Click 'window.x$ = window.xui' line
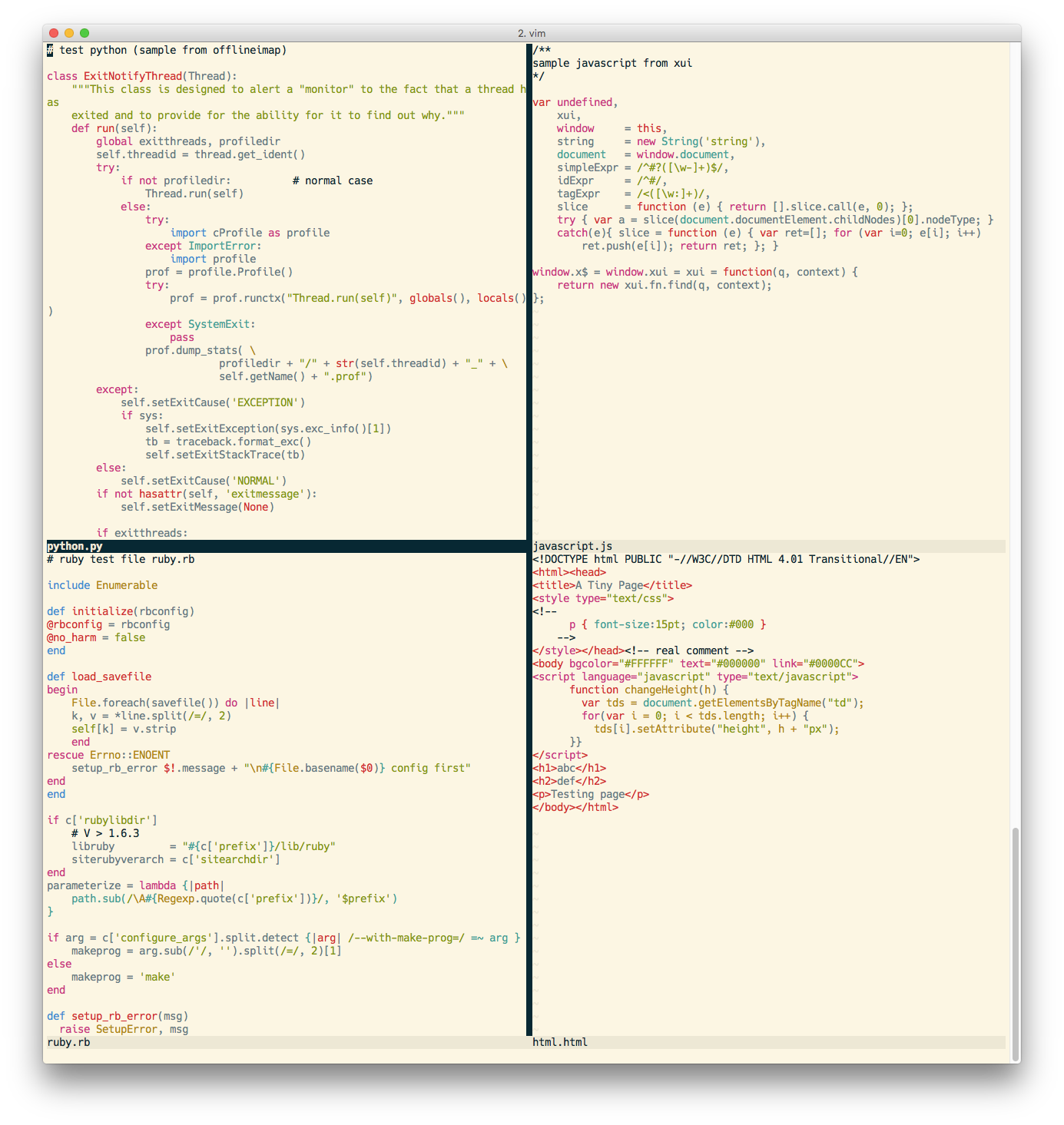 695,272
